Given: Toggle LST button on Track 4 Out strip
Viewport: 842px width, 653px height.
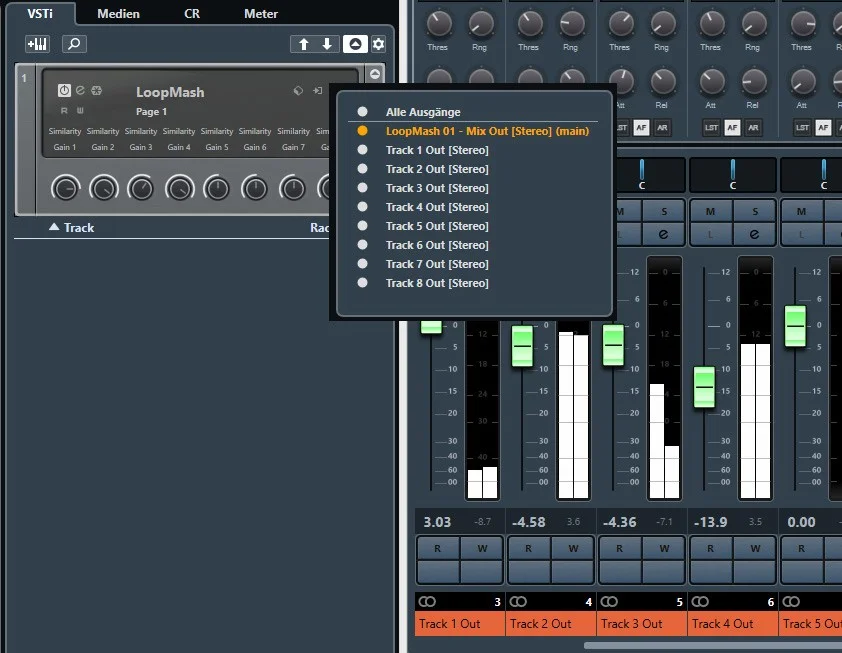Looking at the screenshot, I should tap(711, 127).
